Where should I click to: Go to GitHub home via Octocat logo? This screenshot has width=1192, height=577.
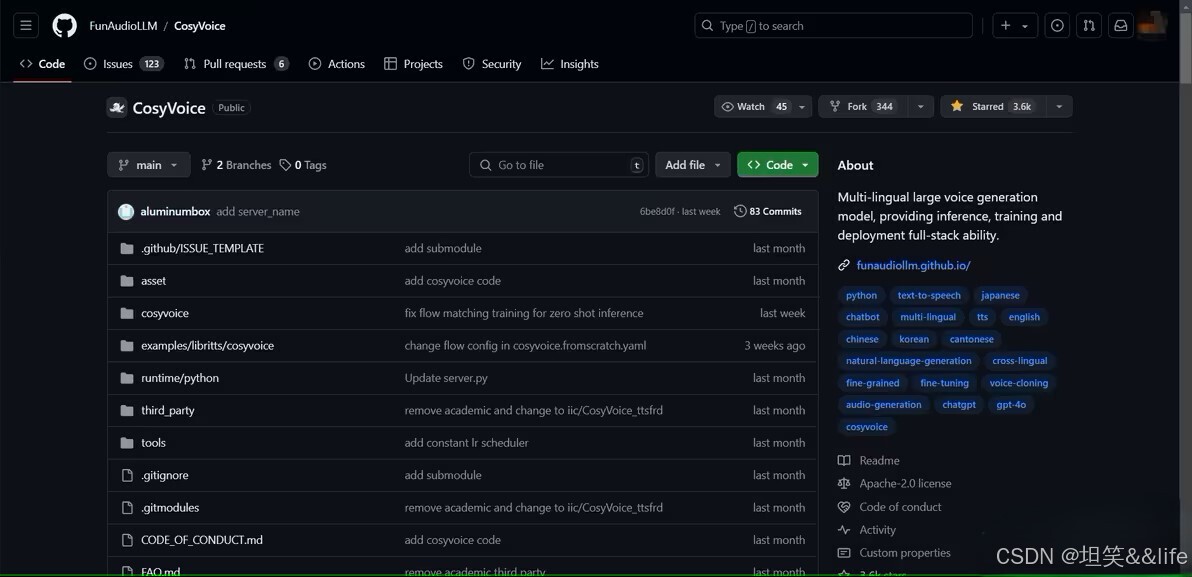point(65,26)
